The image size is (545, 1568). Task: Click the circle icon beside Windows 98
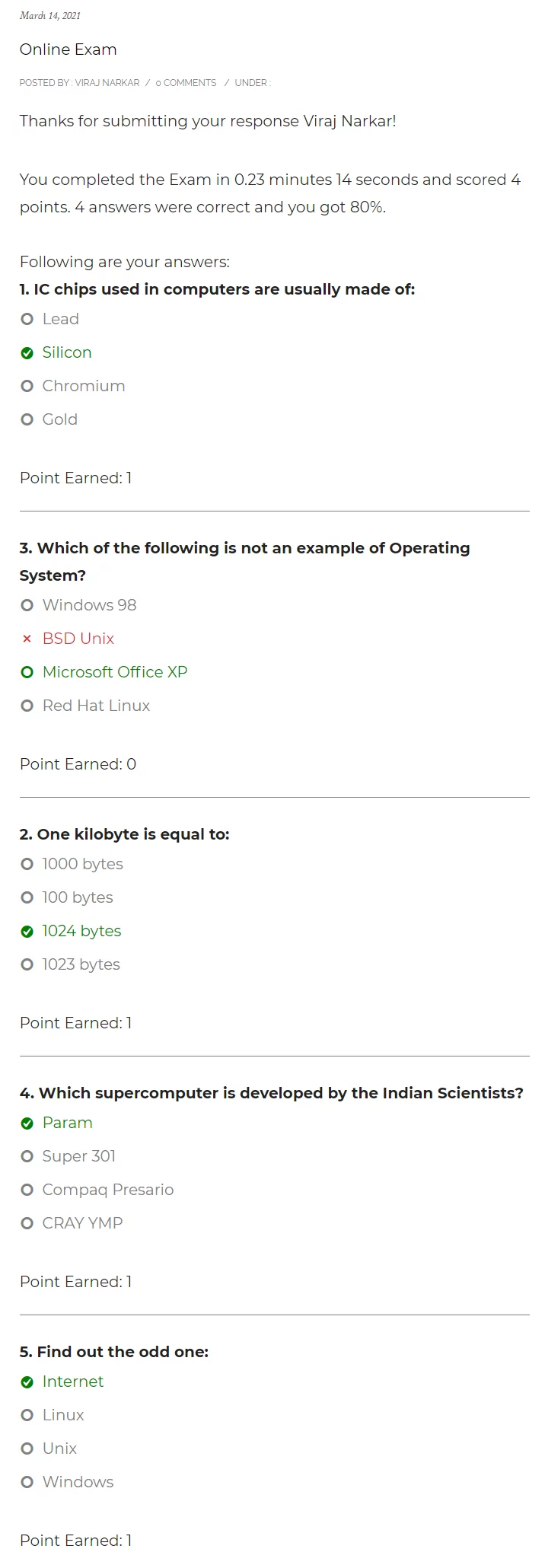click(x=27, y=605)
